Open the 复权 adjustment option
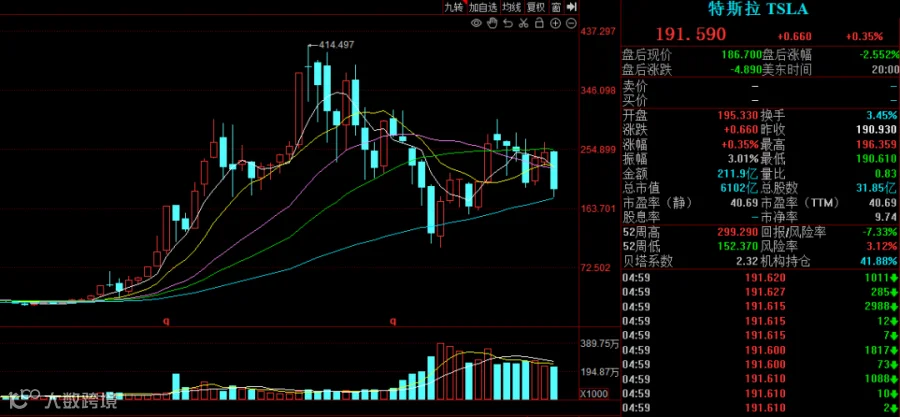 click(536, 7)
